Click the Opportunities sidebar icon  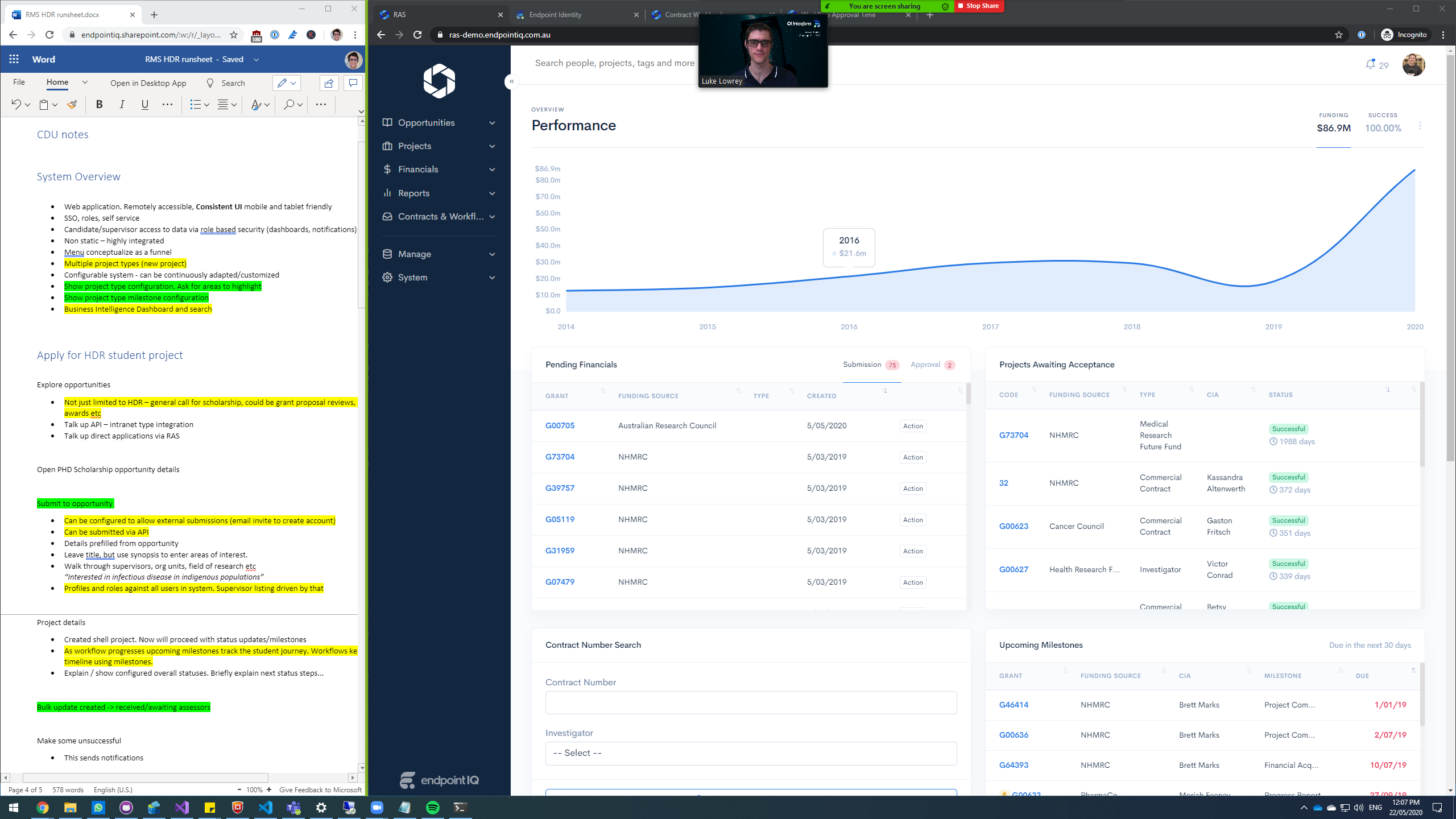click(x=387, y=122)
